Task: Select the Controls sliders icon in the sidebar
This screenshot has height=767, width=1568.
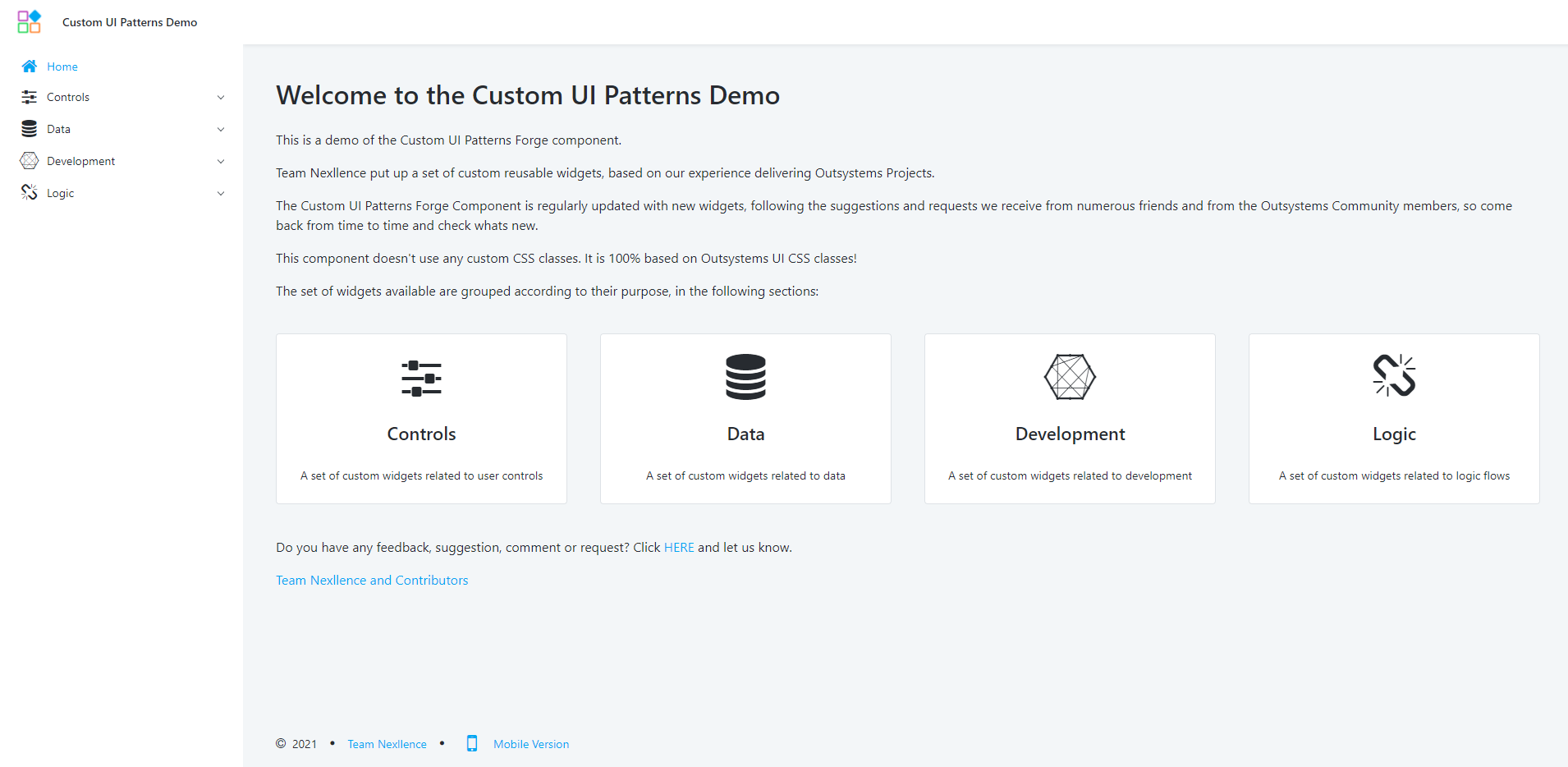Action: [x=30, y=97]
